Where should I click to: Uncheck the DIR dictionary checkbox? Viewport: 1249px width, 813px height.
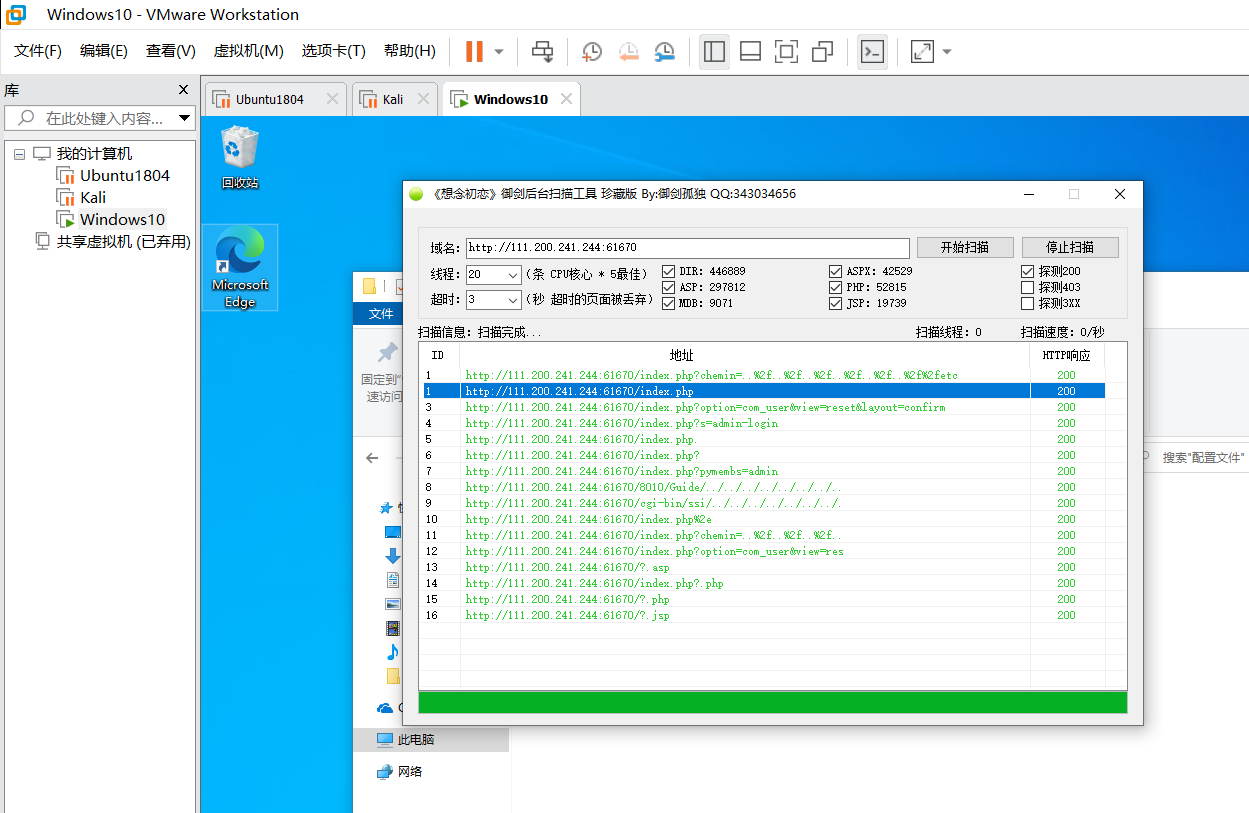coord(669,271)
